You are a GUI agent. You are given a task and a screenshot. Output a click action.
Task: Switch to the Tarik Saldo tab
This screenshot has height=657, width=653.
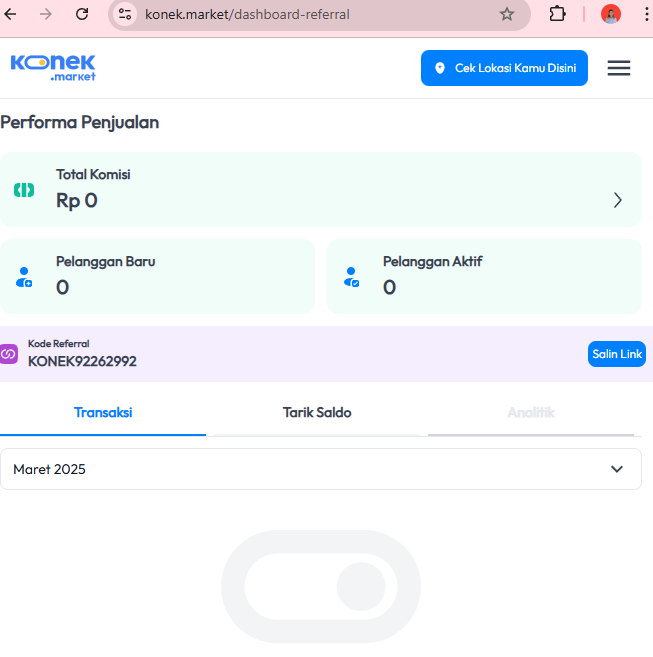(317, 413)
